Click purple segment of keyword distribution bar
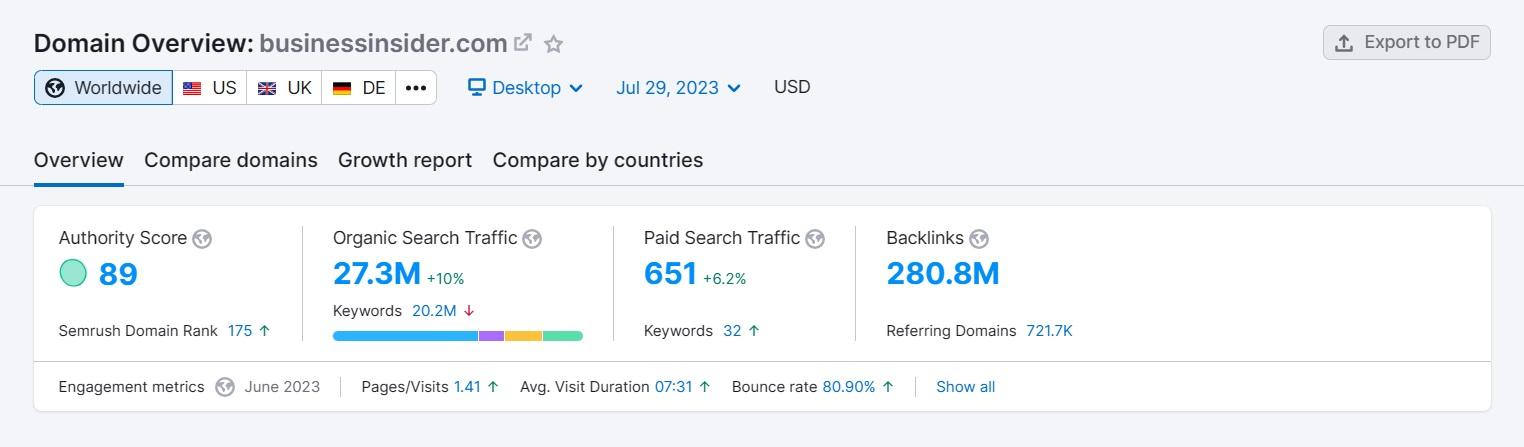 tap(491, 336)
